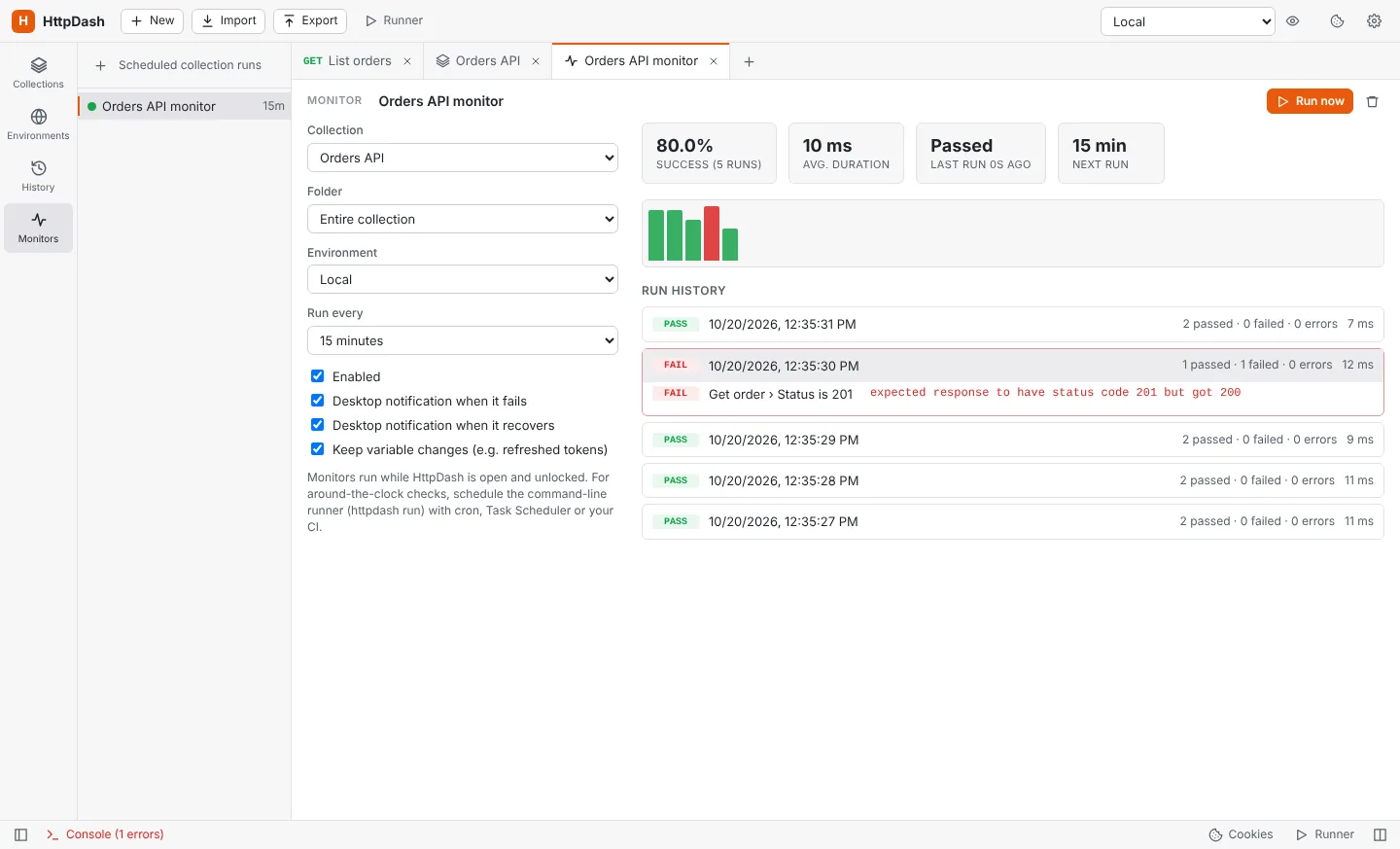Screen dimensions: 1400x849
Task: Click Run now button
Action: pos(1310,101)
